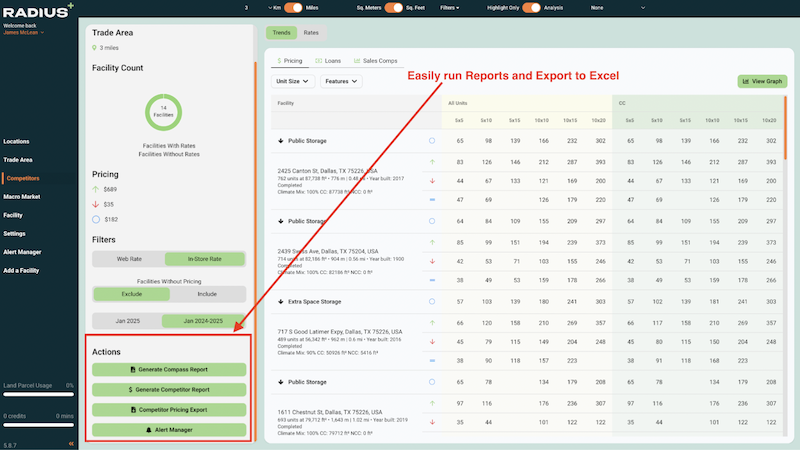Toggle Highlight Only/Analysis switch

click(531, 8)
